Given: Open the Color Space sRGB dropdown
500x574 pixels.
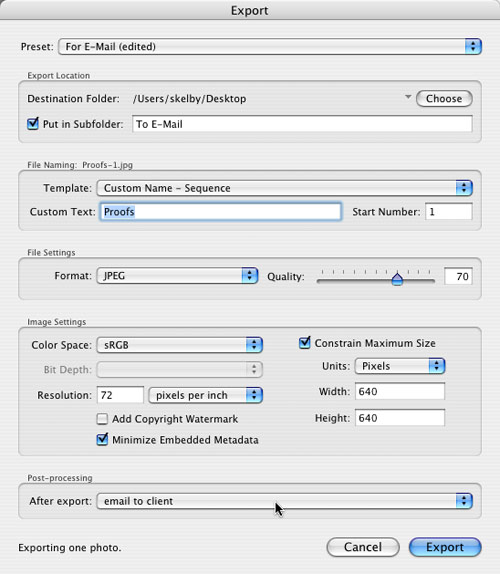Looking at the screenshot, I should pyautogui.click(x=179, y=345).
